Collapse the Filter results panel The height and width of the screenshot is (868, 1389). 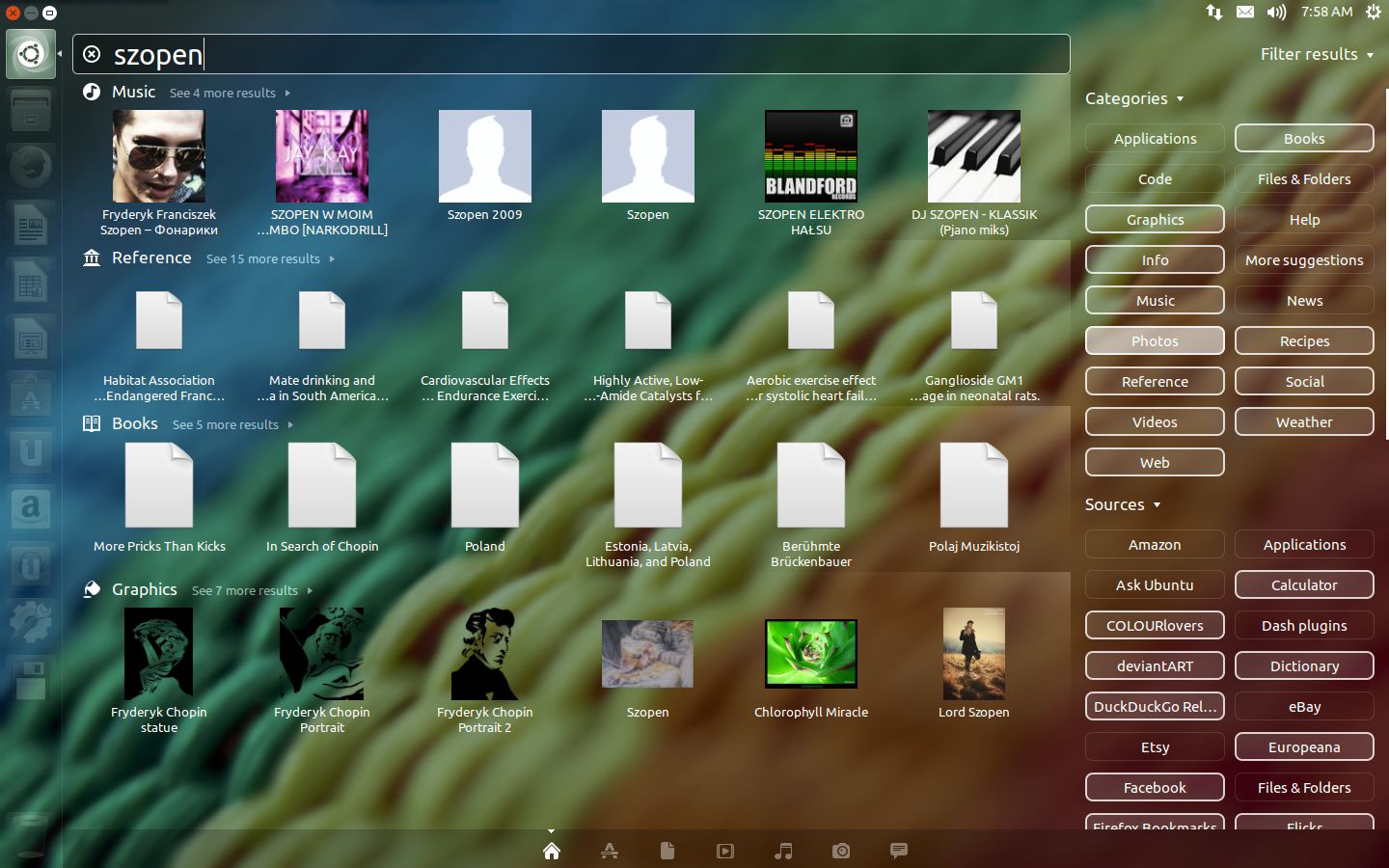[x=1317, y=54]
